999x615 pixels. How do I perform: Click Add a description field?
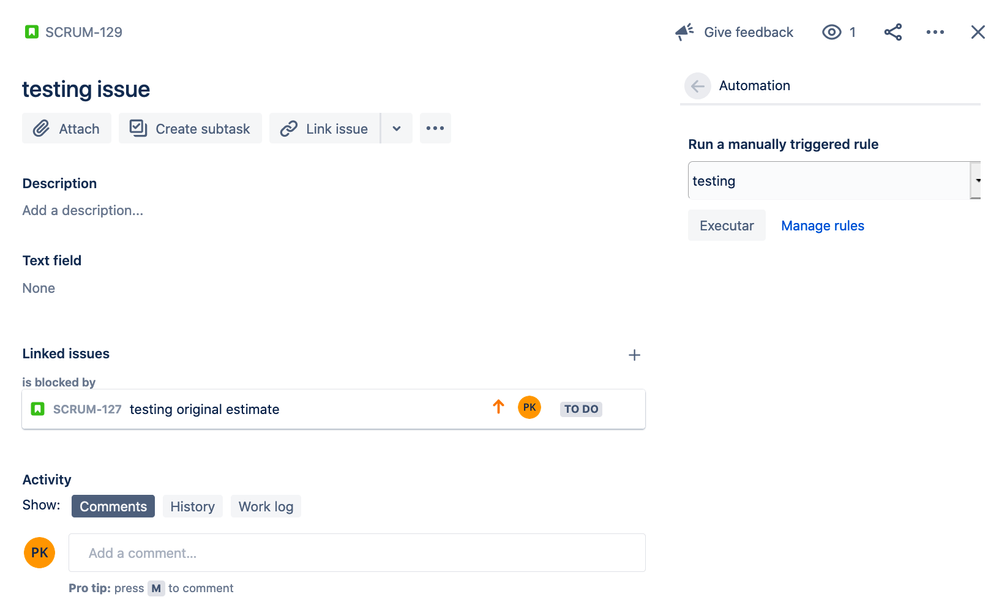83,210
